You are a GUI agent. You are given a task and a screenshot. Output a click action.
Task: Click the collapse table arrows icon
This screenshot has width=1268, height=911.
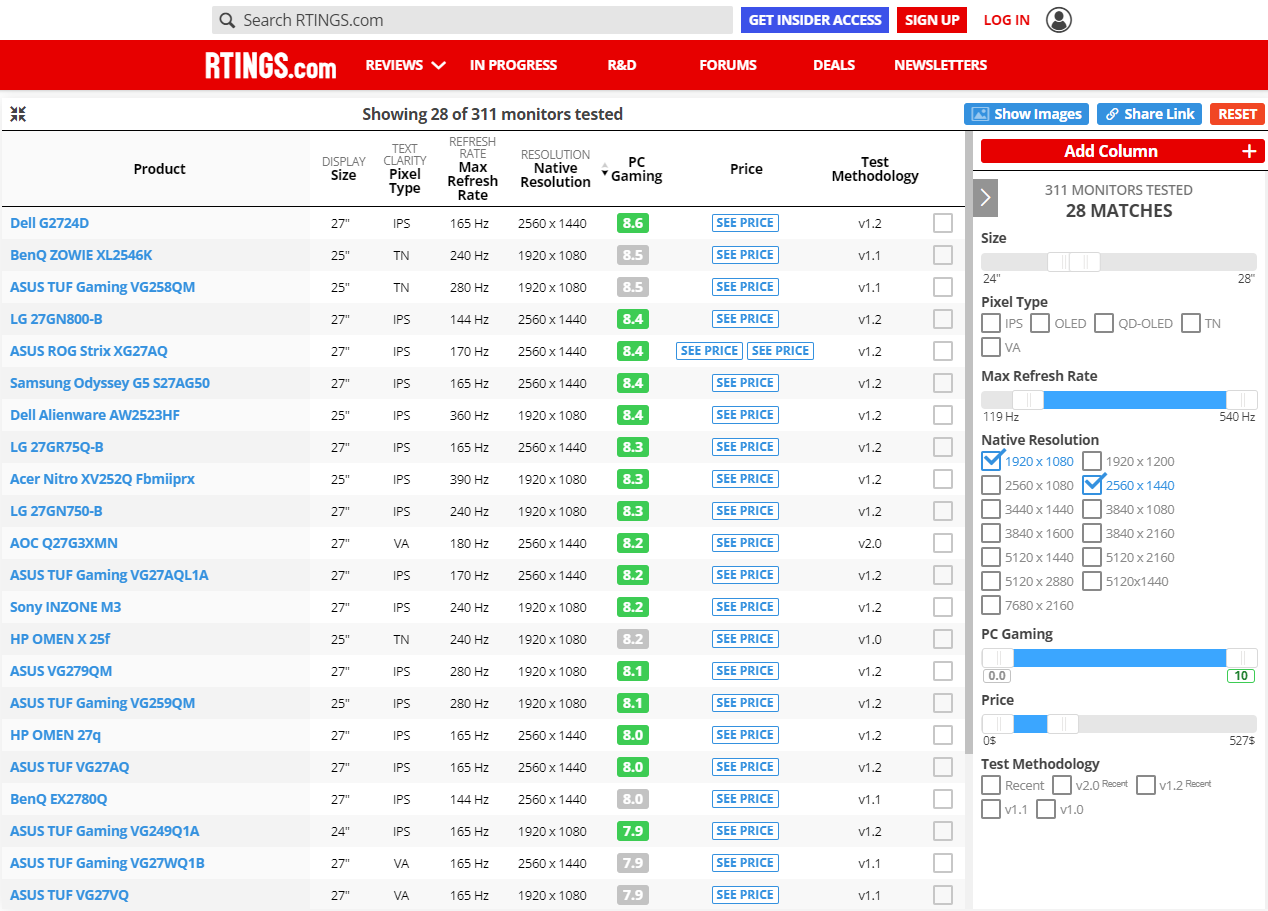[x=18, y=114]
